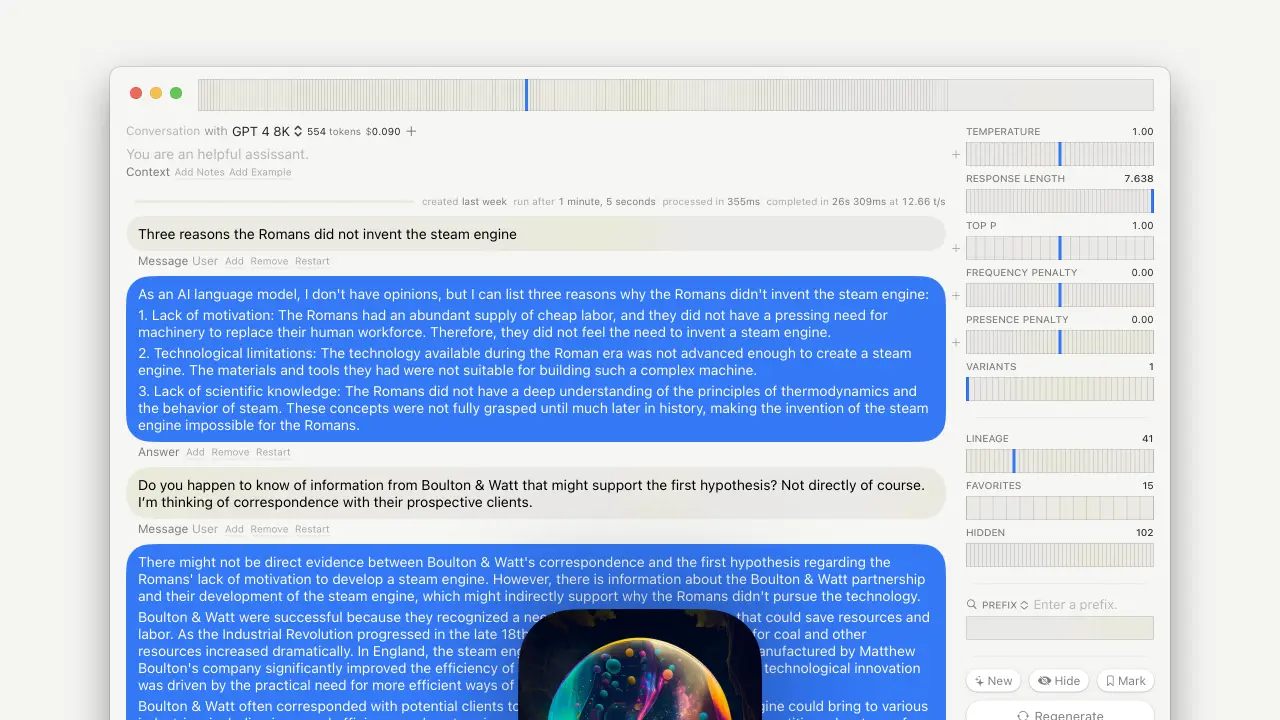
Task: Click the plus icon beside the Top P slider
Action: tap(956, 248)
